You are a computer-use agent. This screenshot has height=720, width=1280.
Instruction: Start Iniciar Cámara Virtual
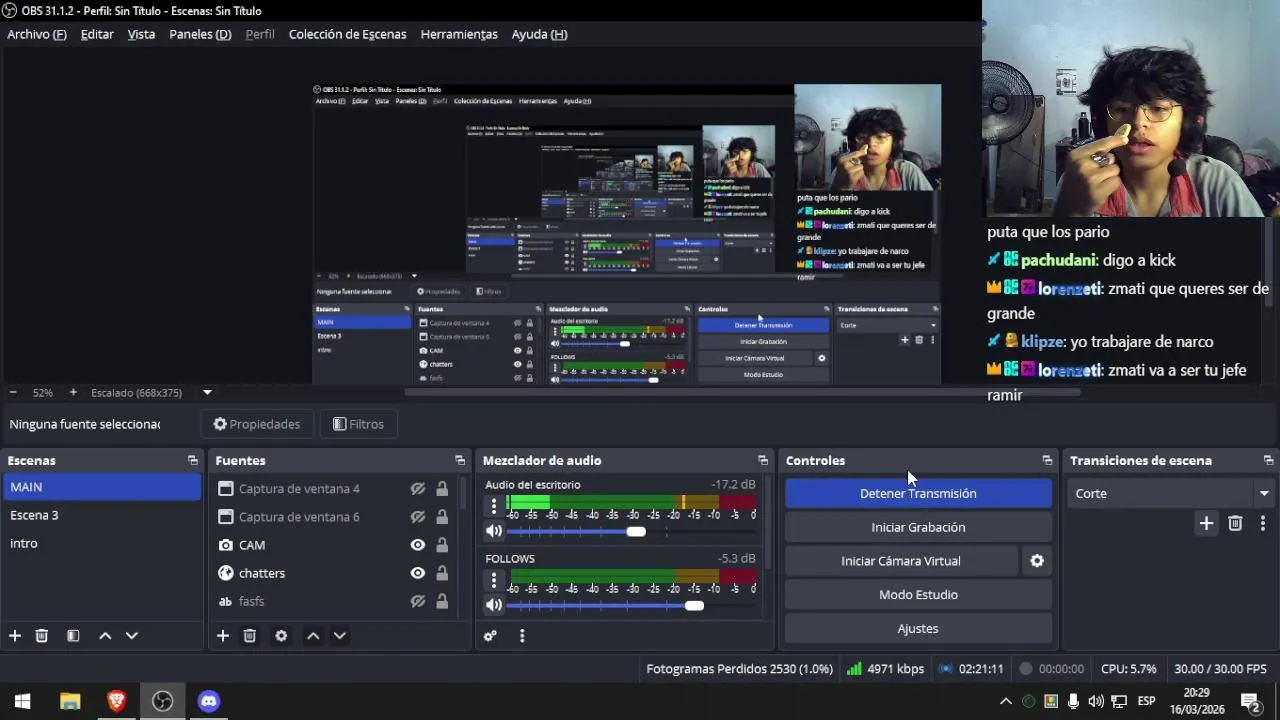coord(901,561)
